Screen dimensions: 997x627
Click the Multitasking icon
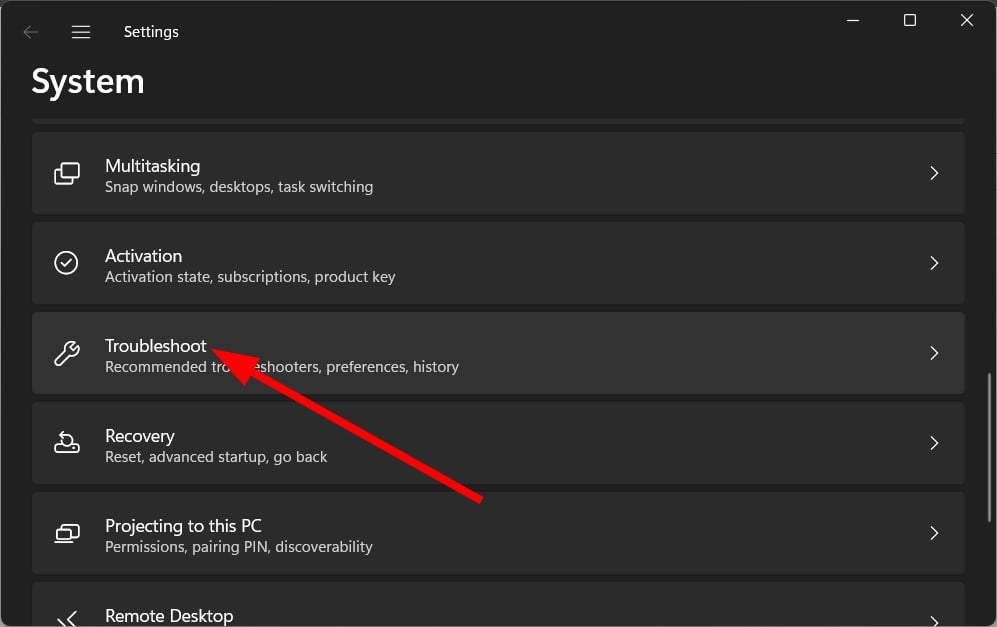(x=66, y=173)
